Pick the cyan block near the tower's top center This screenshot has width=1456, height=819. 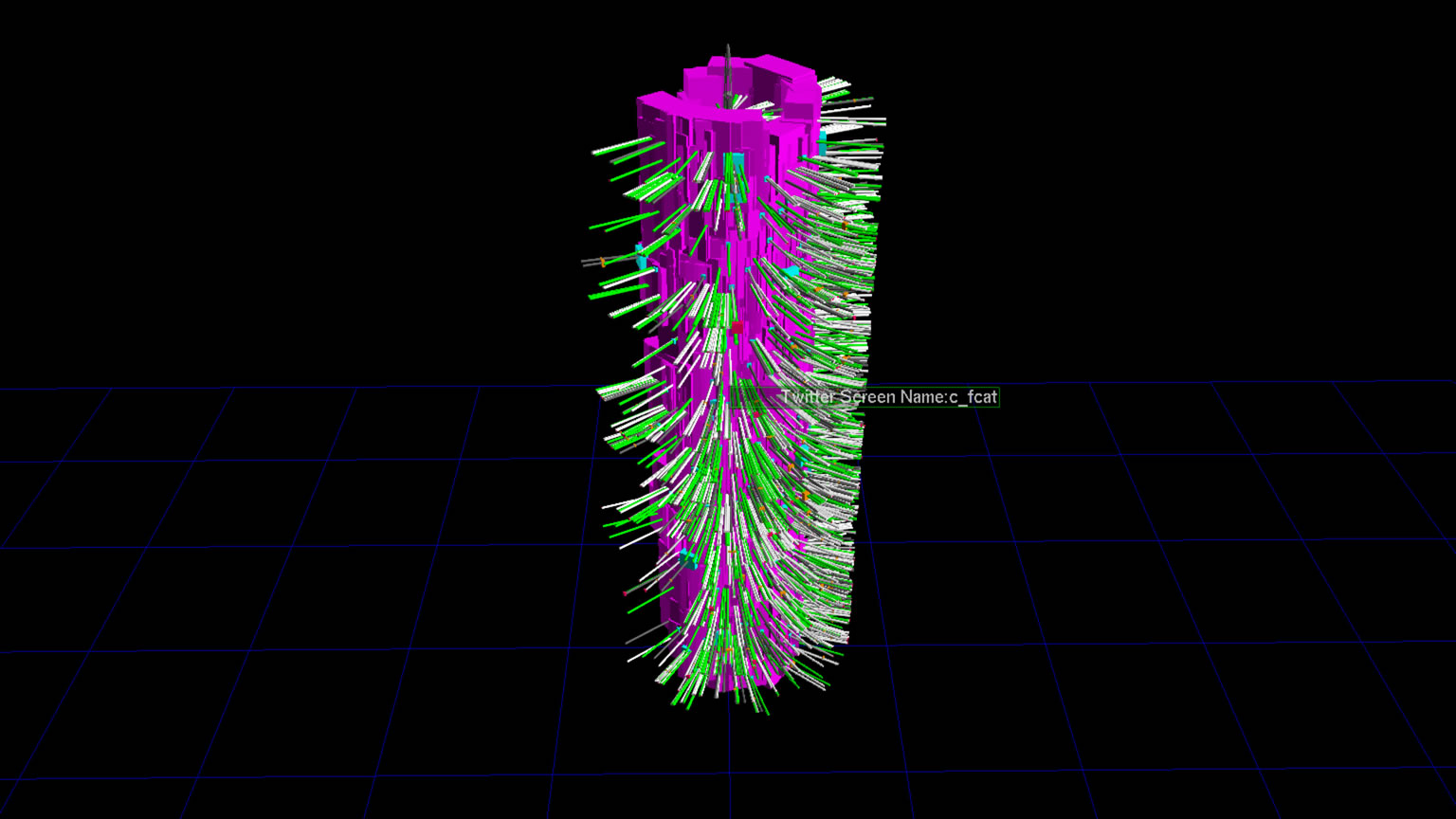[735, 161]
